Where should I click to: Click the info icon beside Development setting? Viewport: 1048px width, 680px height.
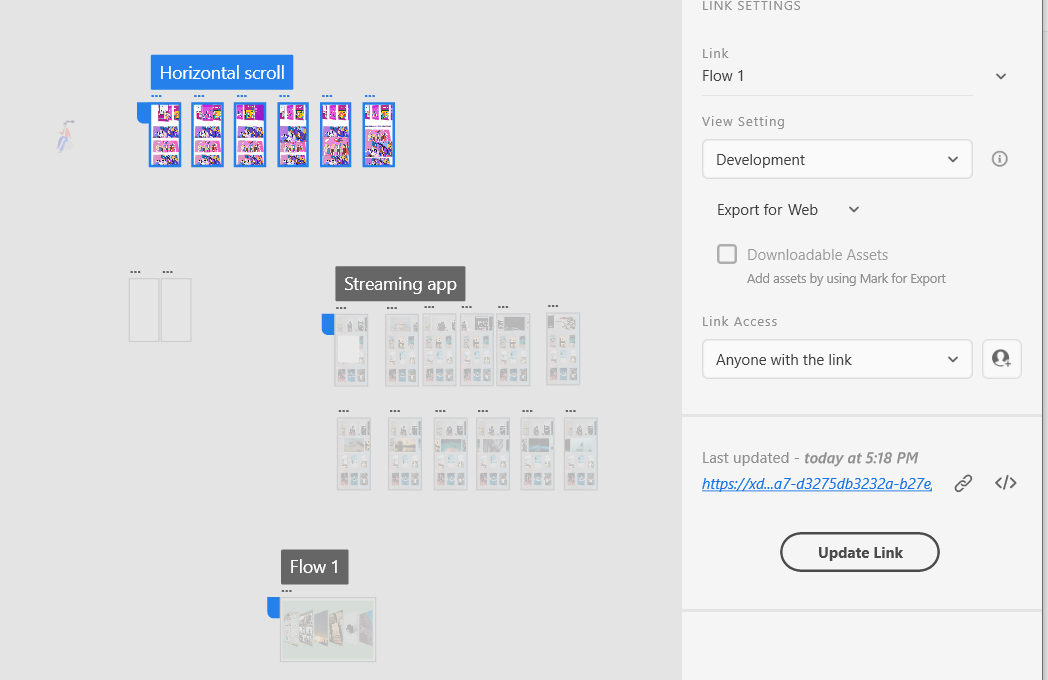(x=999, y=158)
